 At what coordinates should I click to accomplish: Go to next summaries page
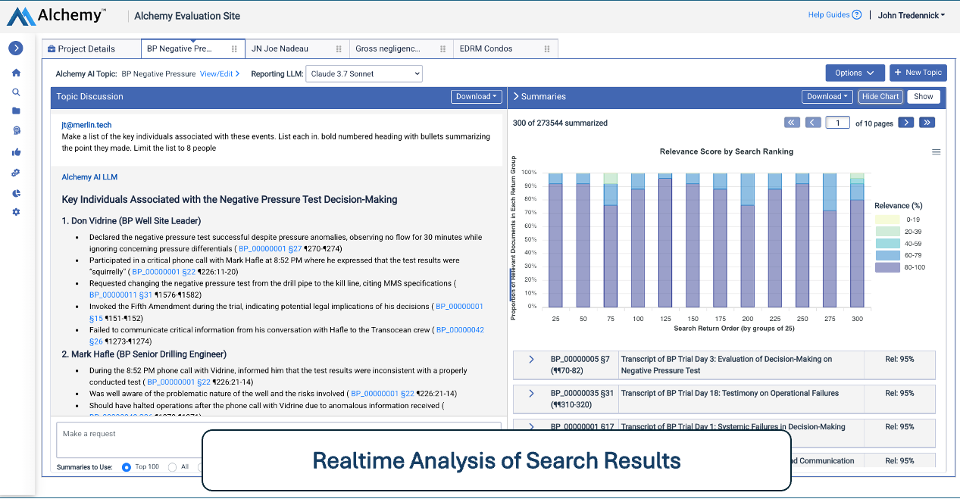click(906, 122)
